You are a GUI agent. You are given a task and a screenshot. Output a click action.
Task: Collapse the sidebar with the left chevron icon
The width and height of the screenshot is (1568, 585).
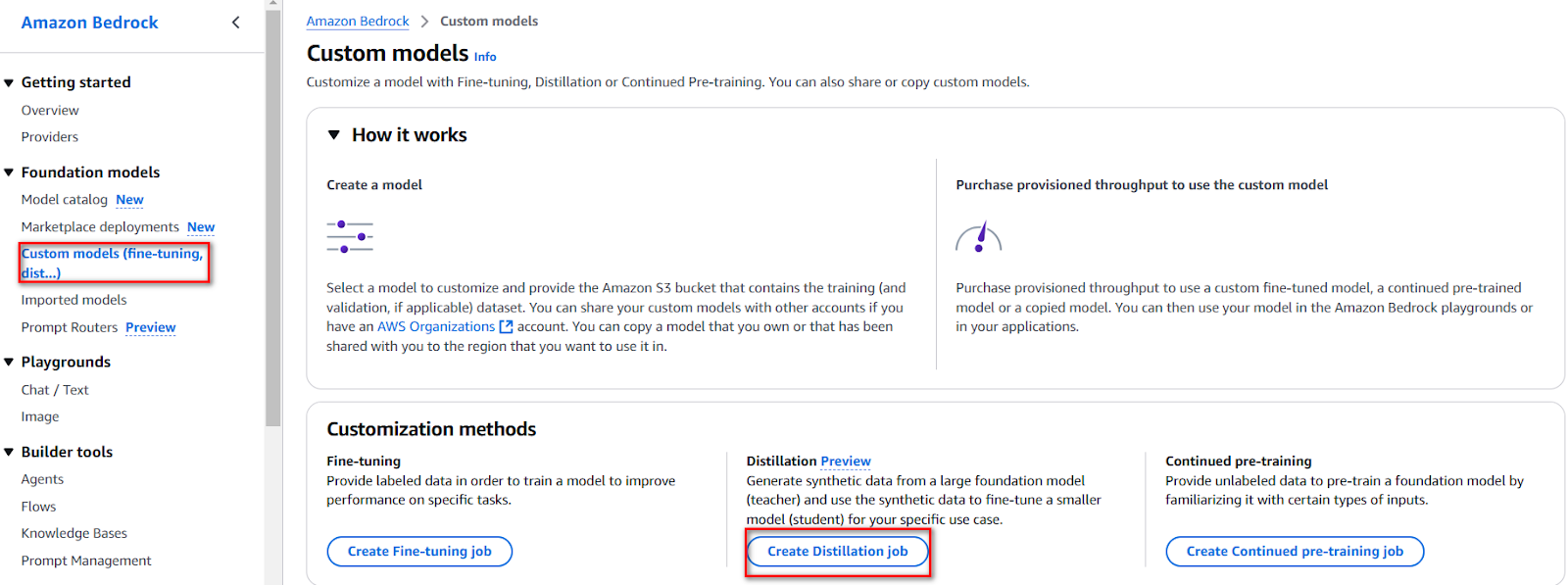235,23
